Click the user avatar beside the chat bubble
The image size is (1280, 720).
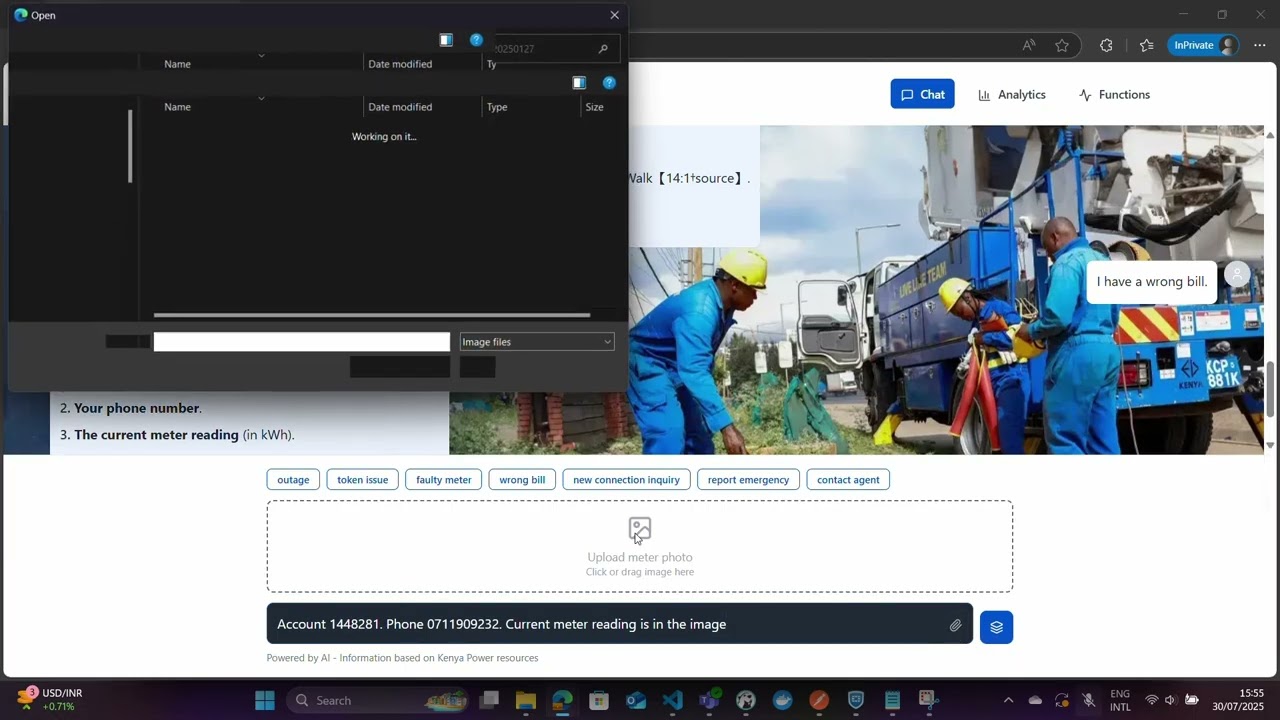coord(1238,274)
